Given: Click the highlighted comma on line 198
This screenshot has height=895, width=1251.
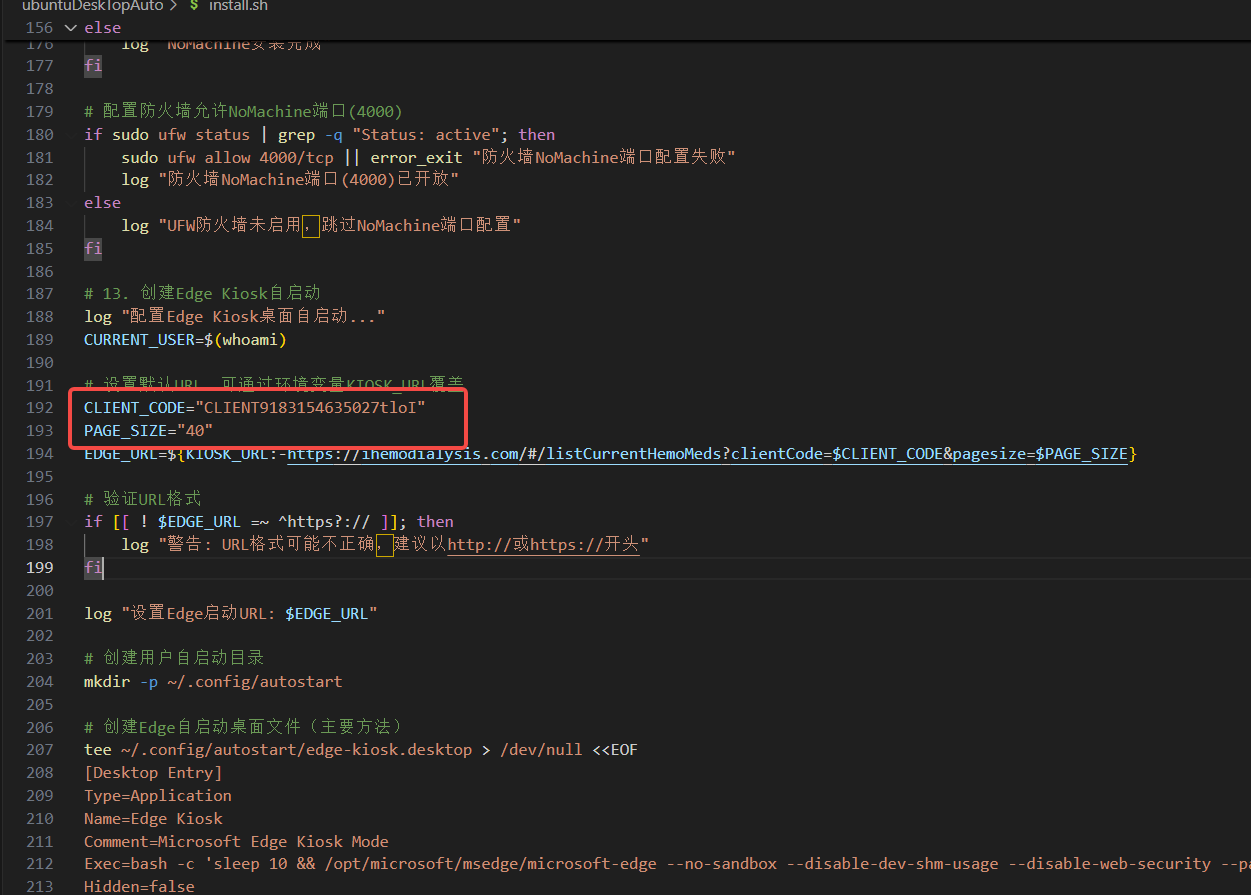Looking at the screenshot, I should coord(384,544).
